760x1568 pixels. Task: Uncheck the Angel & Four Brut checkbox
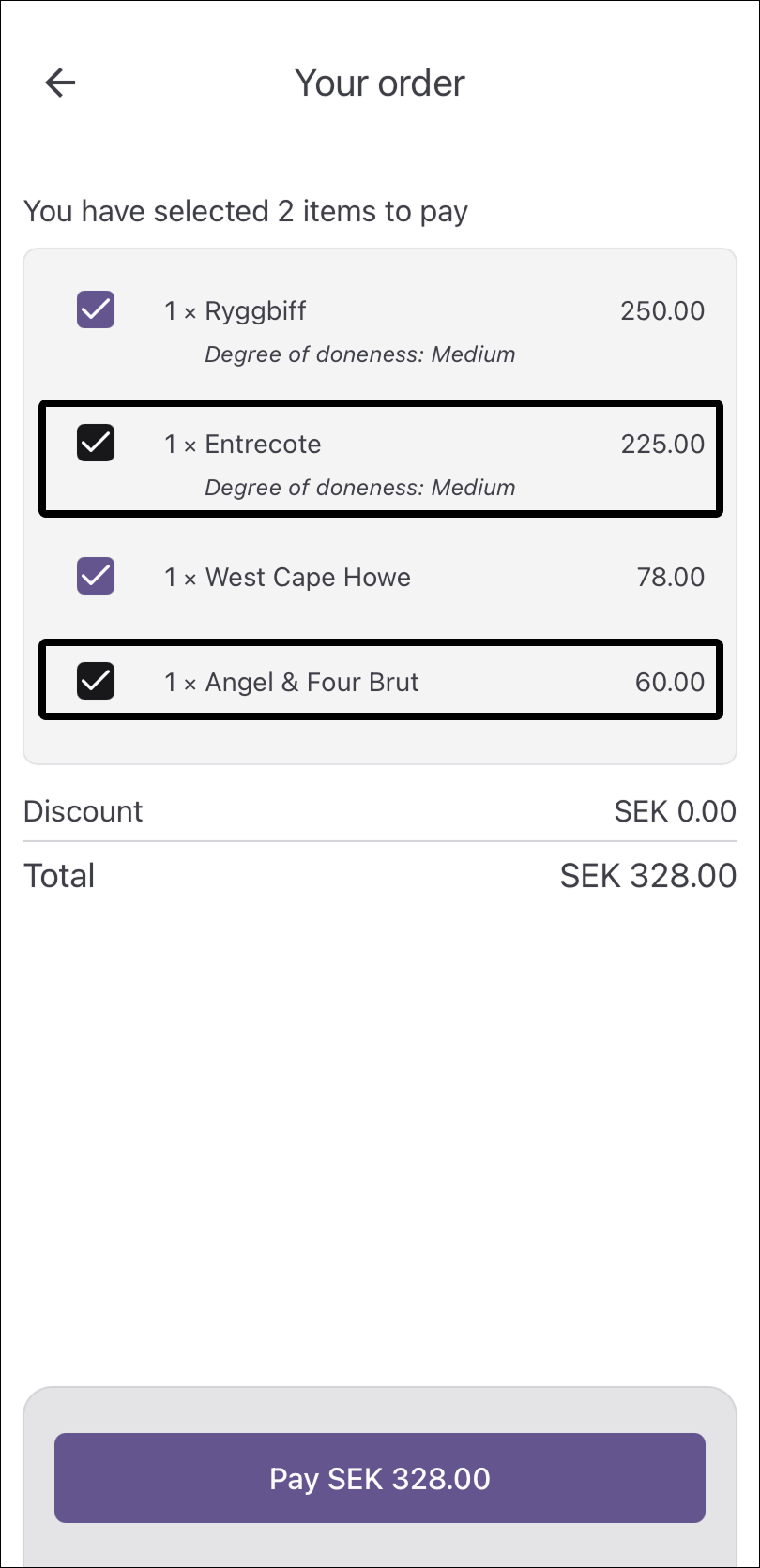96,681
